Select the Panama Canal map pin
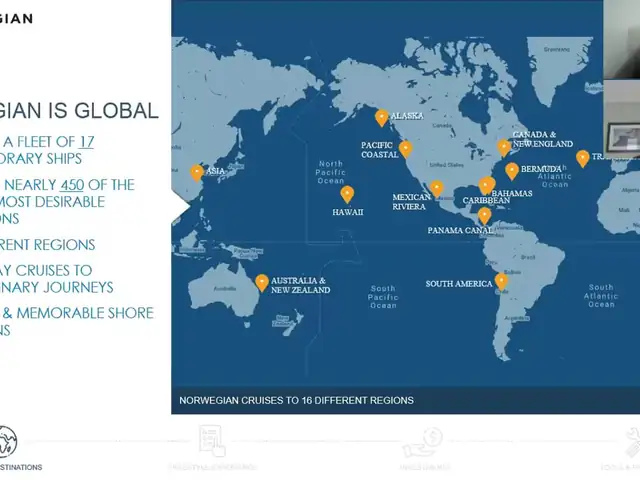This screenshot has height=480, width=640. (x=484, y=216)
